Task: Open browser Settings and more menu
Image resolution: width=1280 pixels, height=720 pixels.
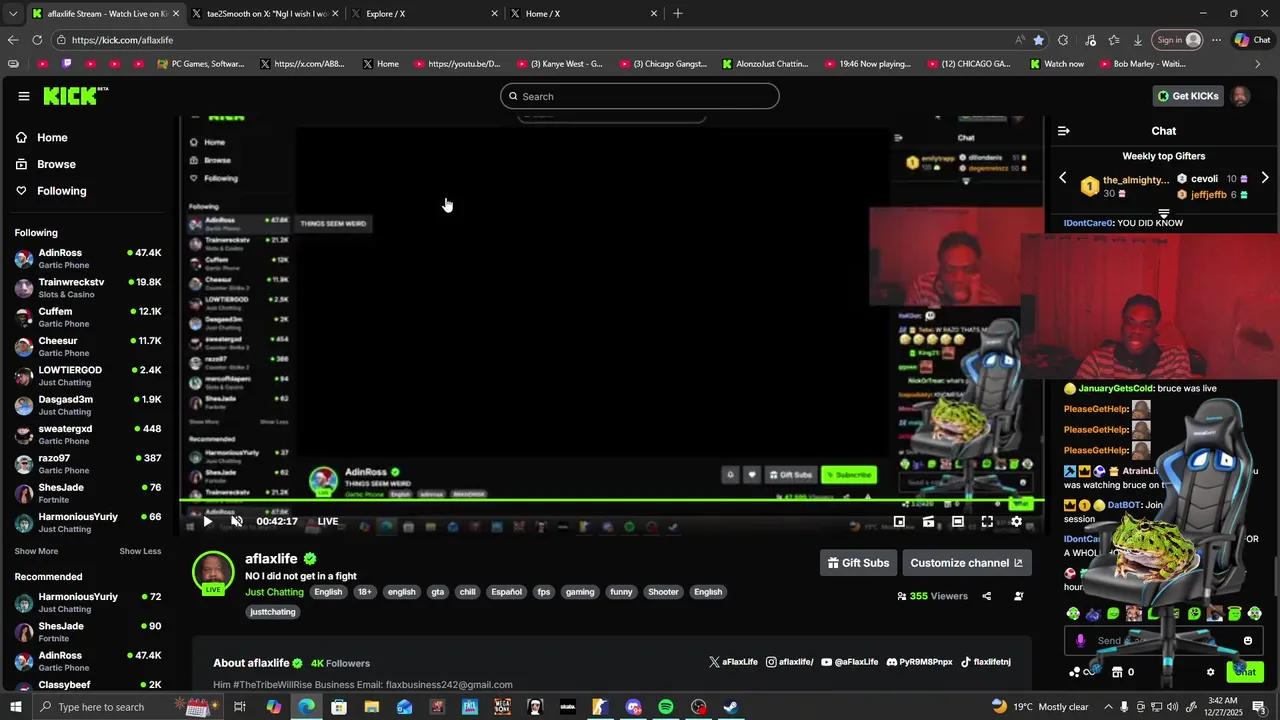Action: pyautogui.click(x=1216, y=40)
